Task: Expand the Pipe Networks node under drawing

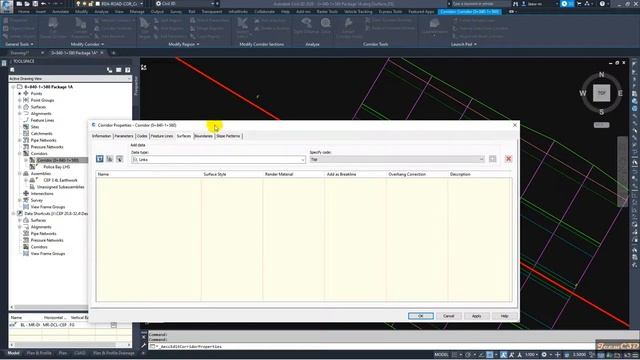Action: point(20,140)
